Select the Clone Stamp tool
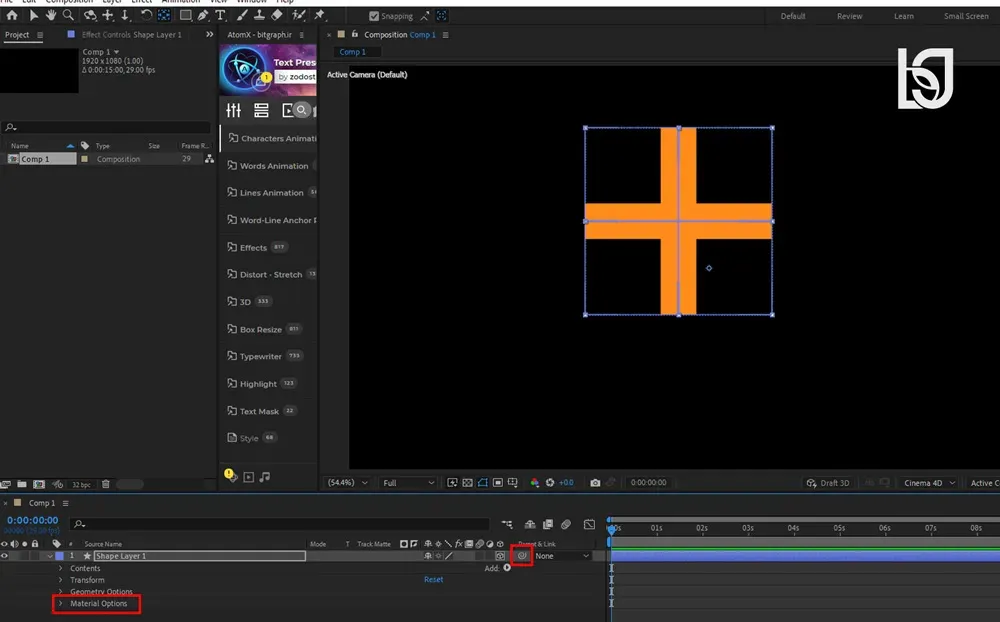1000x622 pixels. [260, 15]
